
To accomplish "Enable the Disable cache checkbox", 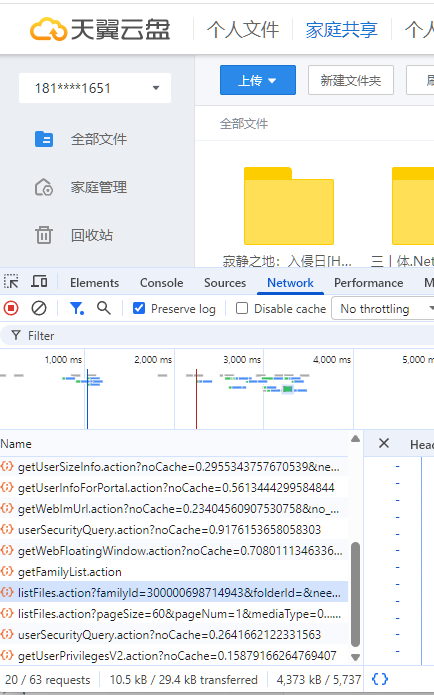I will point(242,308).
